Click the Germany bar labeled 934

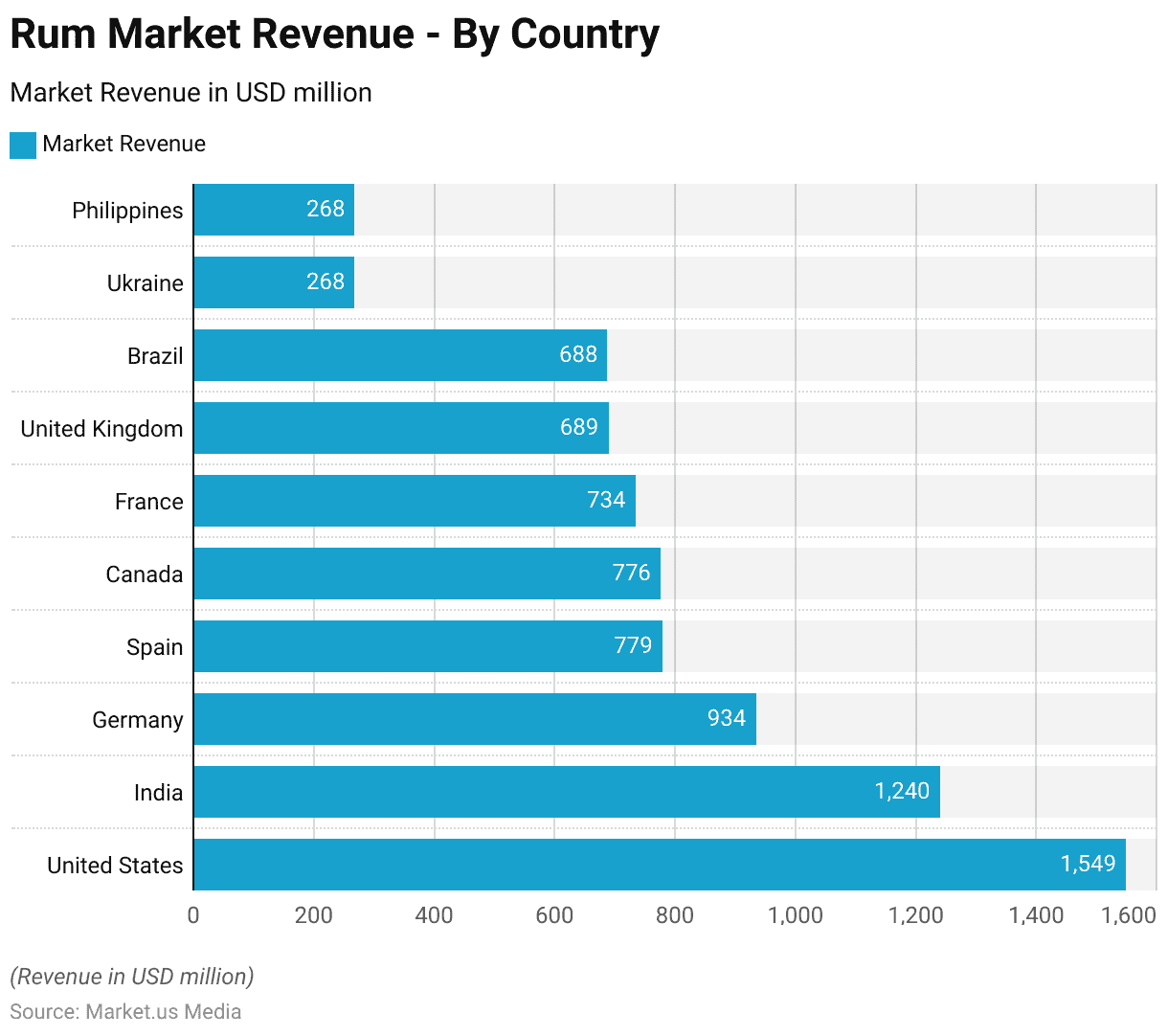pyautogui.click(x=475, y=719)
